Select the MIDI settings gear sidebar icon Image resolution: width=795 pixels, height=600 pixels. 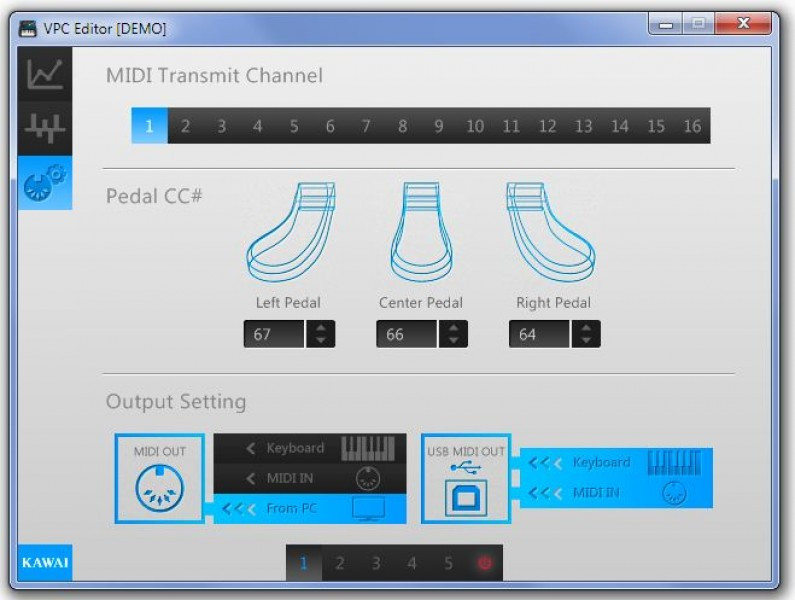tap(45, 184)
